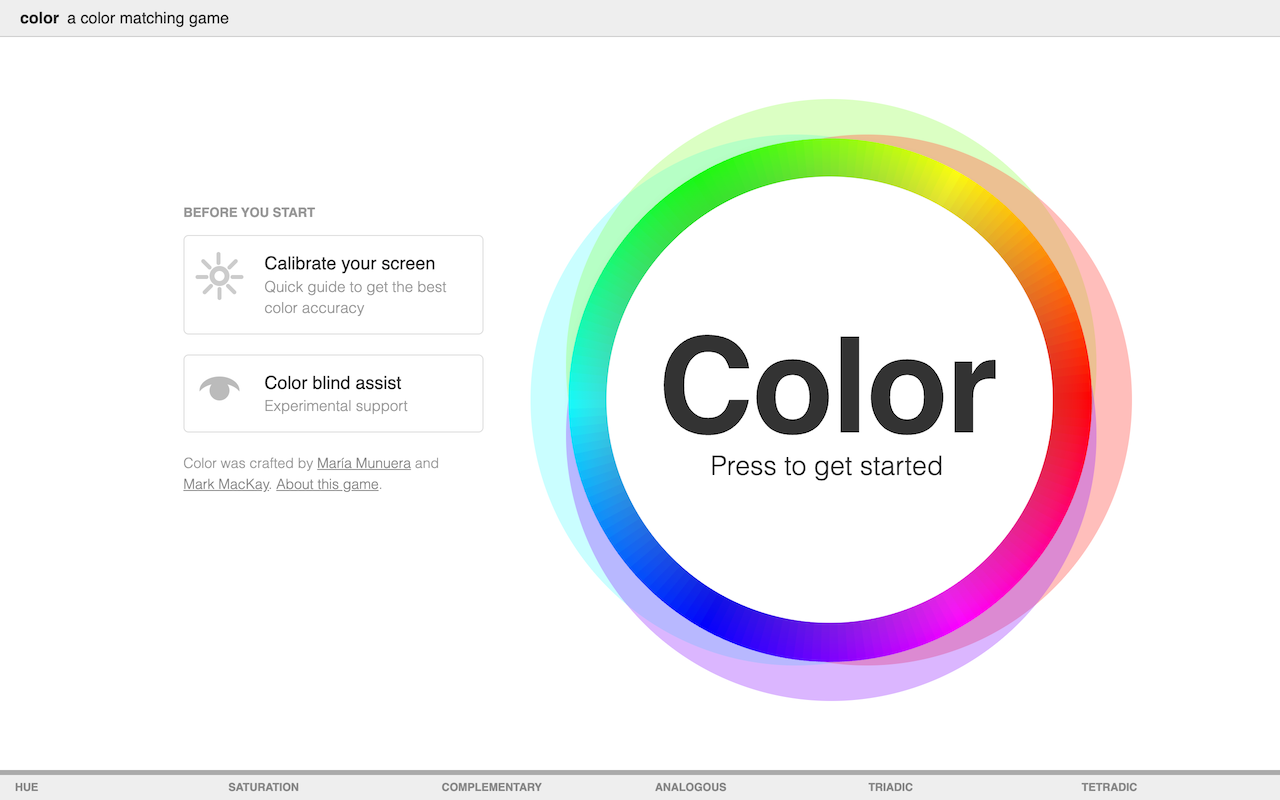Switch to SATURATION mode
Image resolution: width=1280 pixels, height=800 pixels.
(x=263, y=787)
